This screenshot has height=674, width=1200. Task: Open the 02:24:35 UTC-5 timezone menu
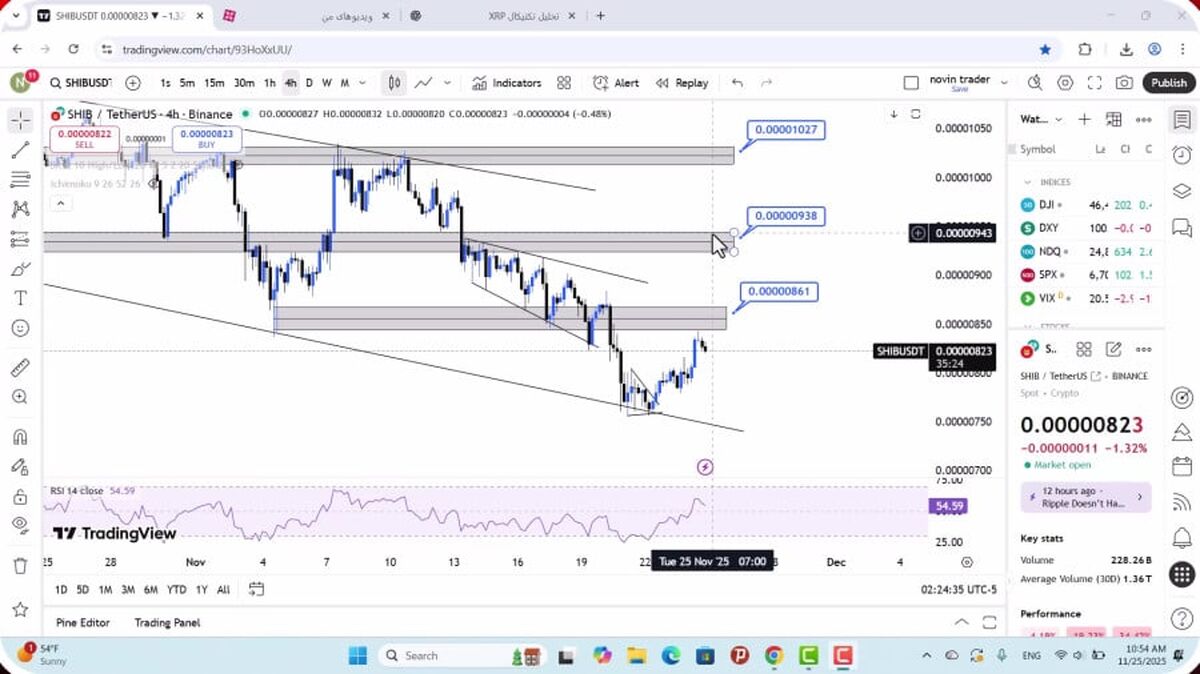pos(960,590)
